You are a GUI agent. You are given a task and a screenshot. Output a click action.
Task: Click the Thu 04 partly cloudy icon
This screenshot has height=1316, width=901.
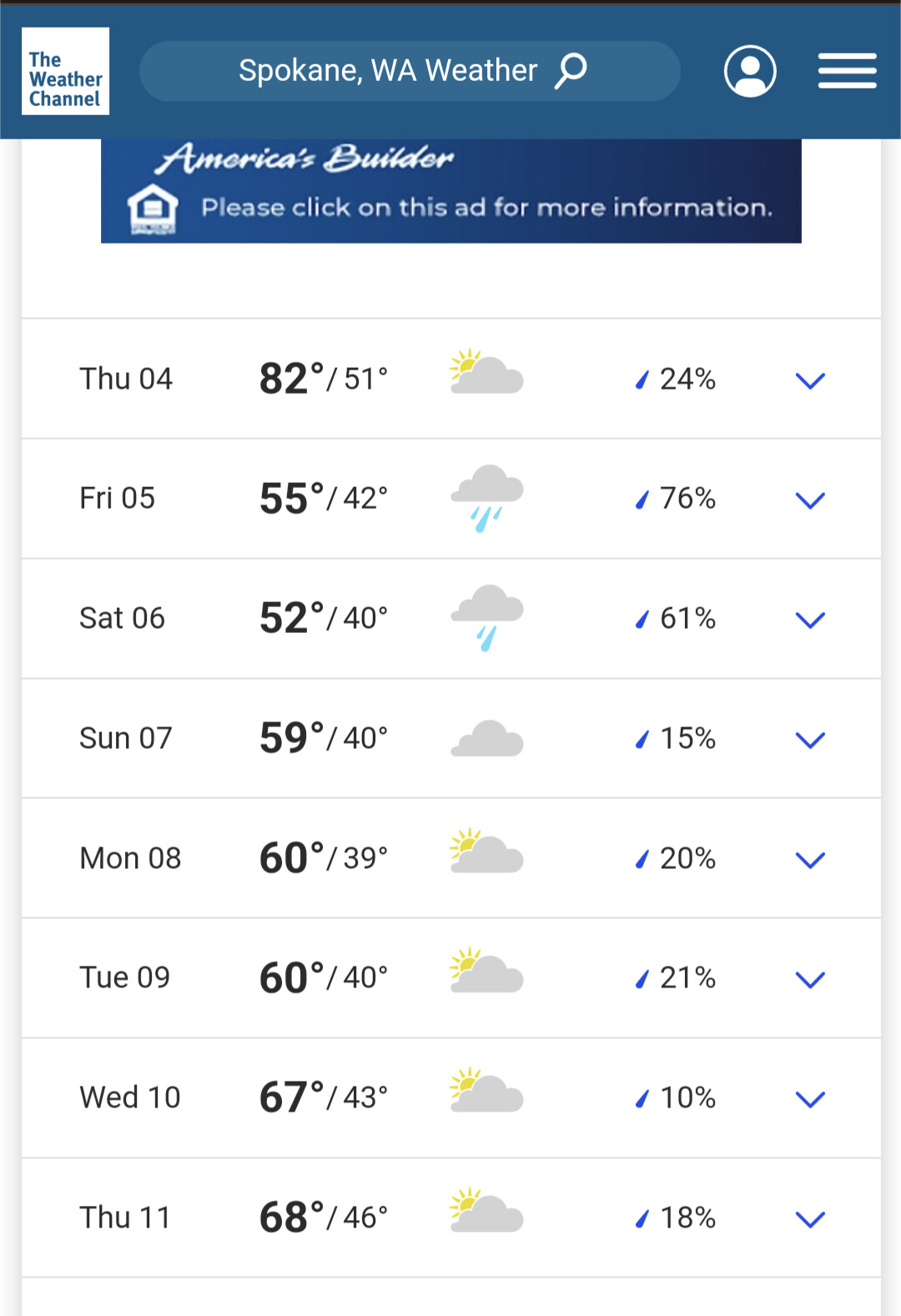tap(487, 372)
